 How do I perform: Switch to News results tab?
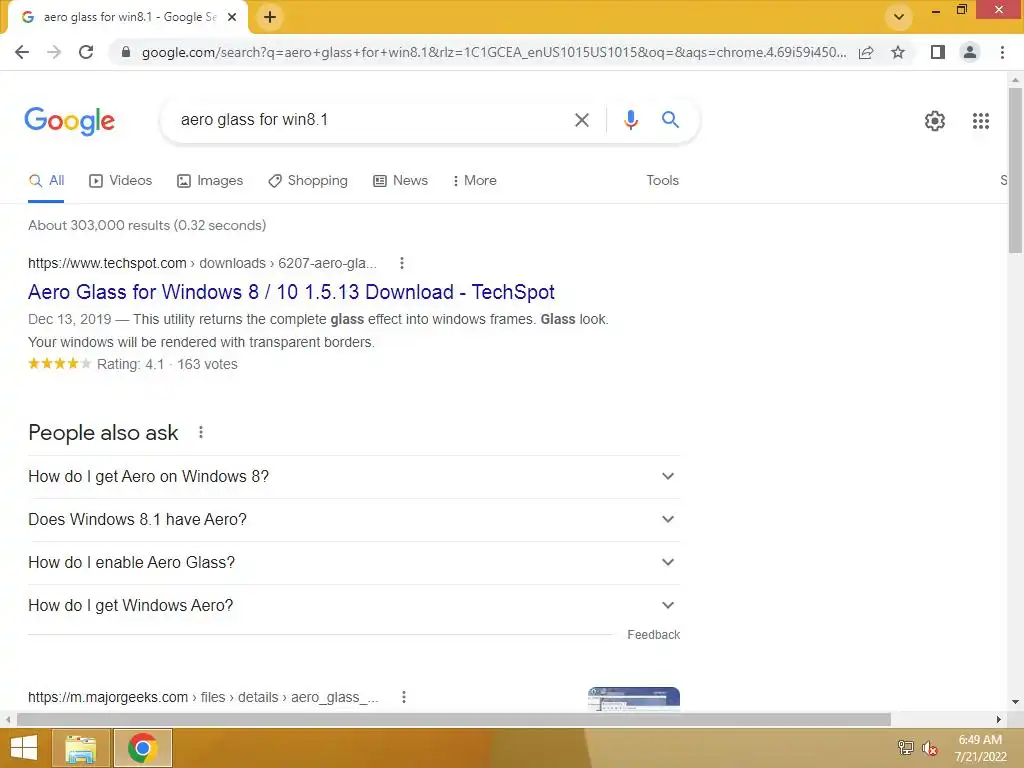(x=400, y=181)
